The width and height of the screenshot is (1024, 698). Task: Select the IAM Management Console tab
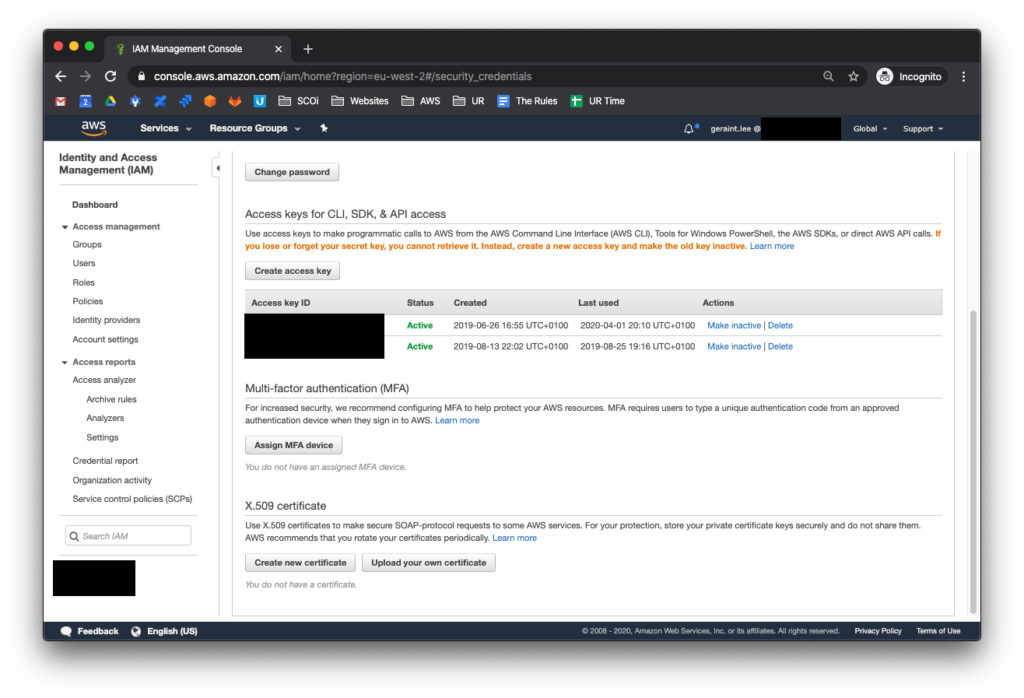(x=196, y=49)
